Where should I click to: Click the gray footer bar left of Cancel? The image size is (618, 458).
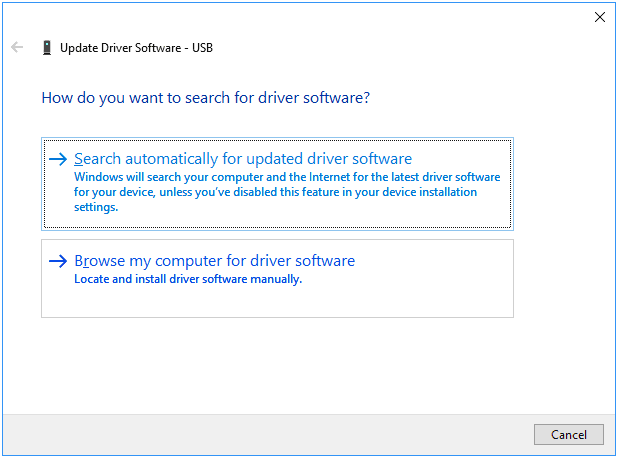[268, 434]
